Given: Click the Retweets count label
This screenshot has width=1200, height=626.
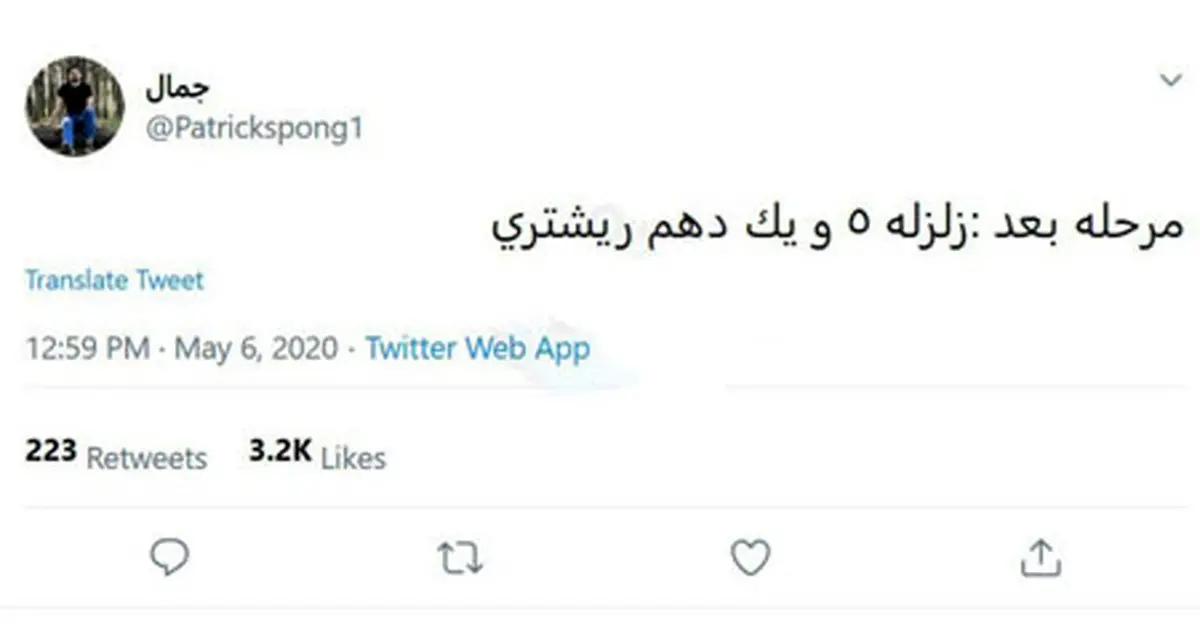Looking at the screenshot, I should (147, 458).
